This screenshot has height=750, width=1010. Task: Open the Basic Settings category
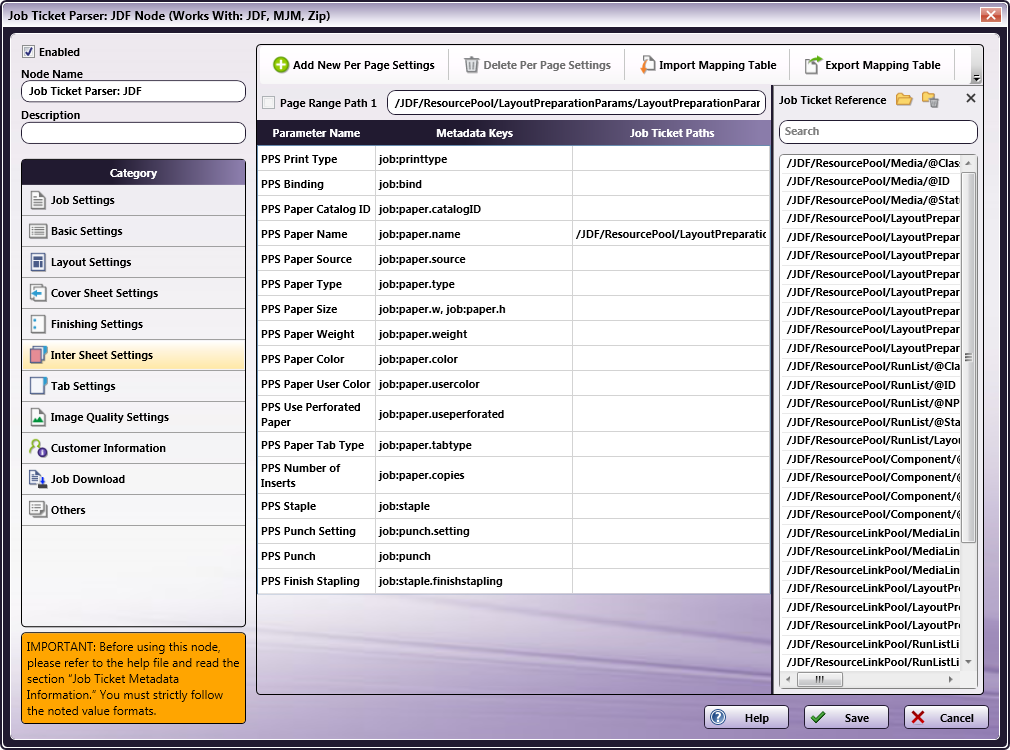point(133,231)
